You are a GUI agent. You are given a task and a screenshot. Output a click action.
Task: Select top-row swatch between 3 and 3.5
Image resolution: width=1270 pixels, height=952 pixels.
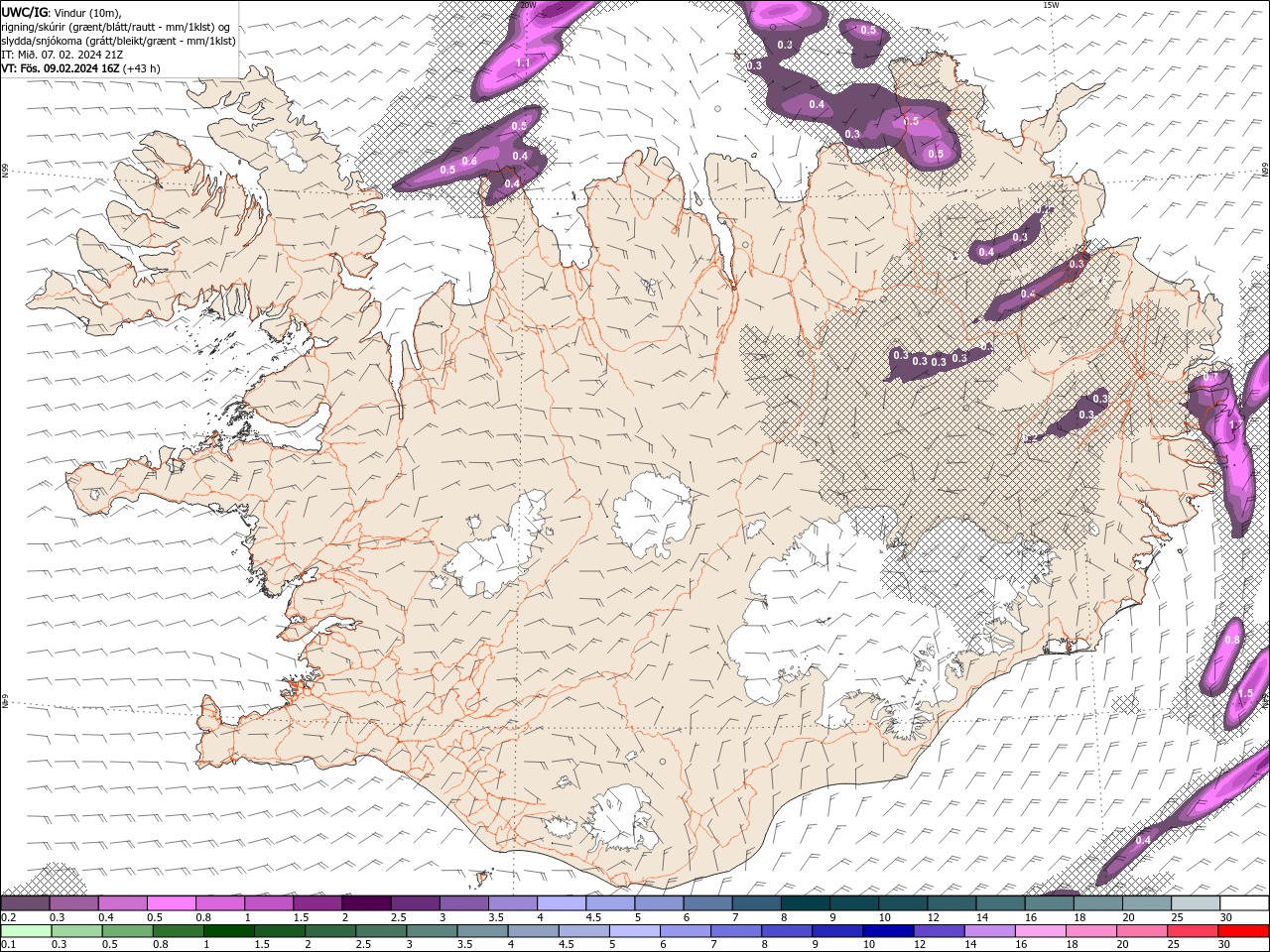463,903
